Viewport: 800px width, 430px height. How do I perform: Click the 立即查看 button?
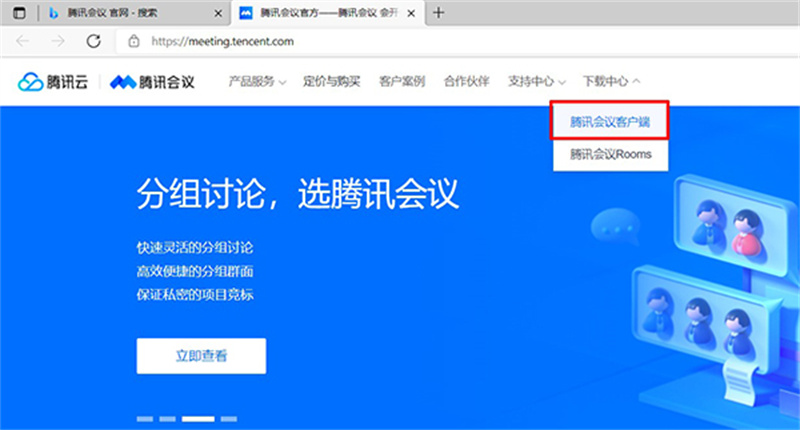click(201, 355)
